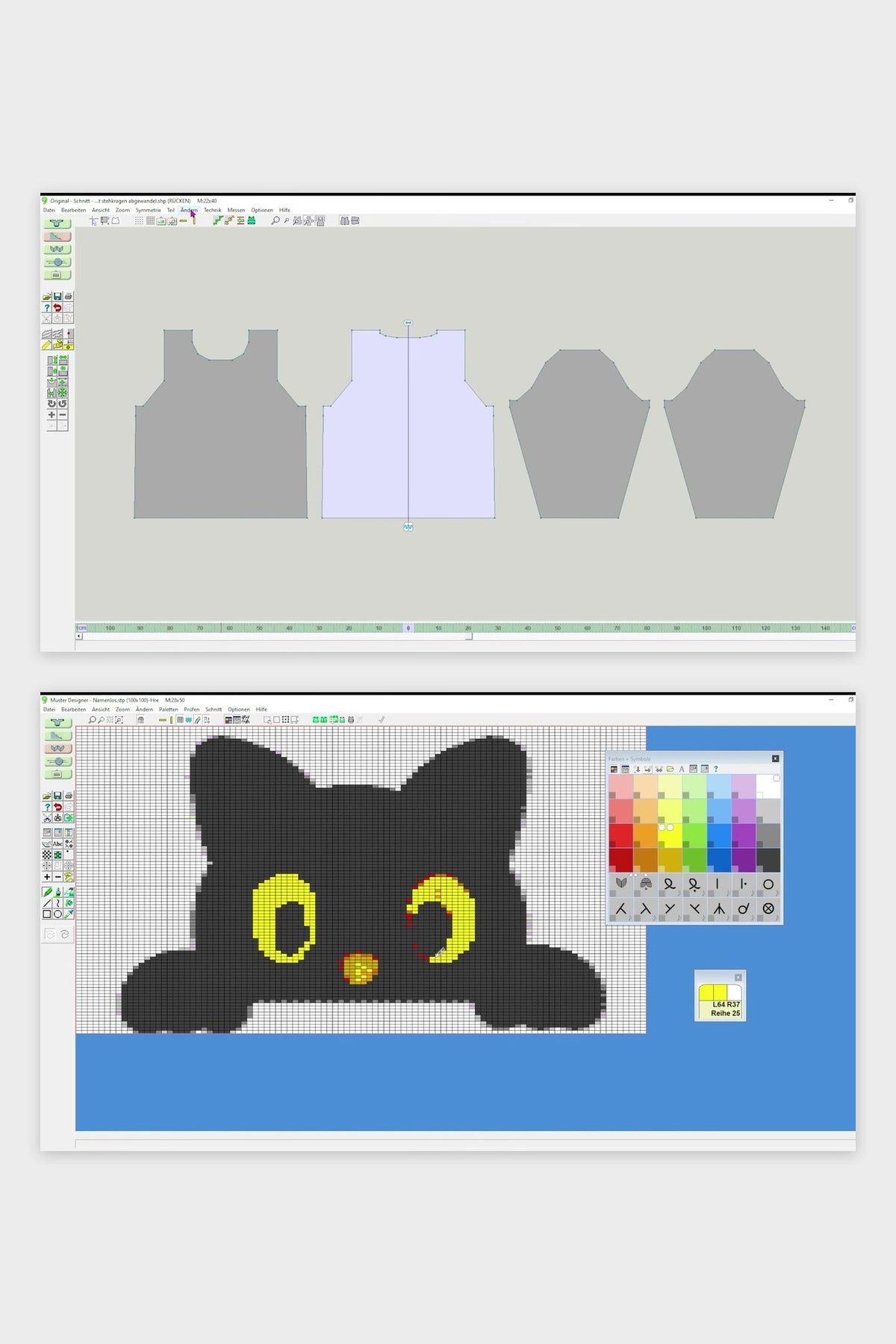
Task: Click the print icon in Schnitt window
Action: [x=68, y=296]
